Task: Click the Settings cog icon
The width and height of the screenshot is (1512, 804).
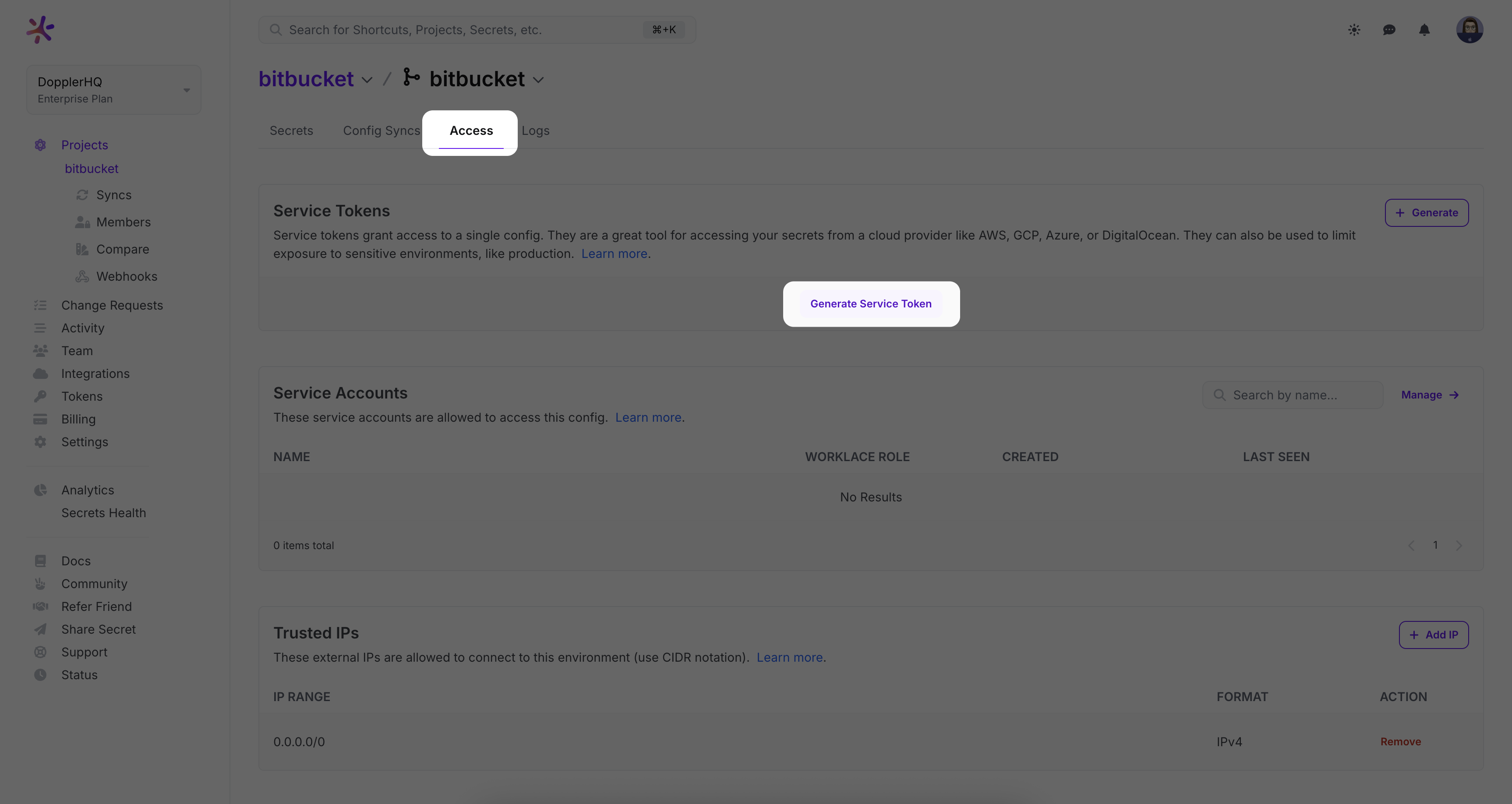Action: 40,442
